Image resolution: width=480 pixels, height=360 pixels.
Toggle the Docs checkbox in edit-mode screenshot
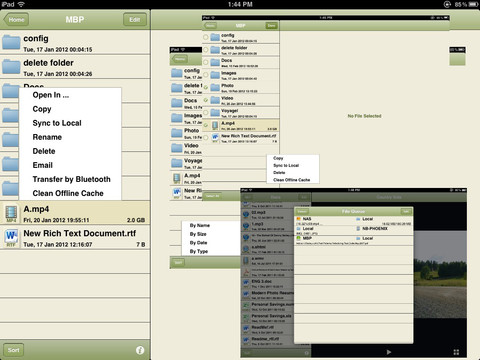206,62
